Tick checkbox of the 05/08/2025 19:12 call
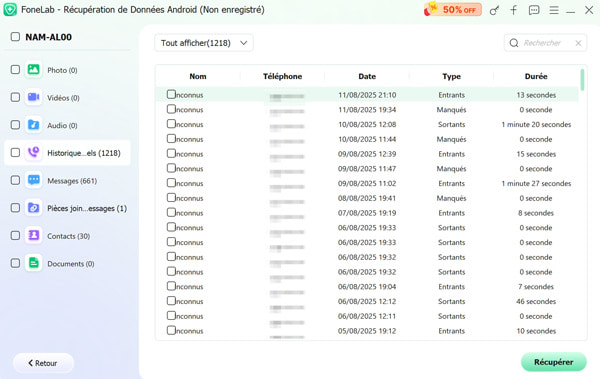Viewport: 600px width, 379px height. click(x=171, y=330)
